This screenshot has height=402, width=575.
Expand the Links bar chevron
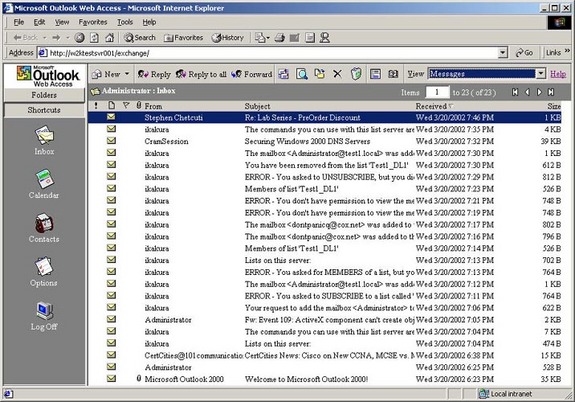[x=567, y=51]
